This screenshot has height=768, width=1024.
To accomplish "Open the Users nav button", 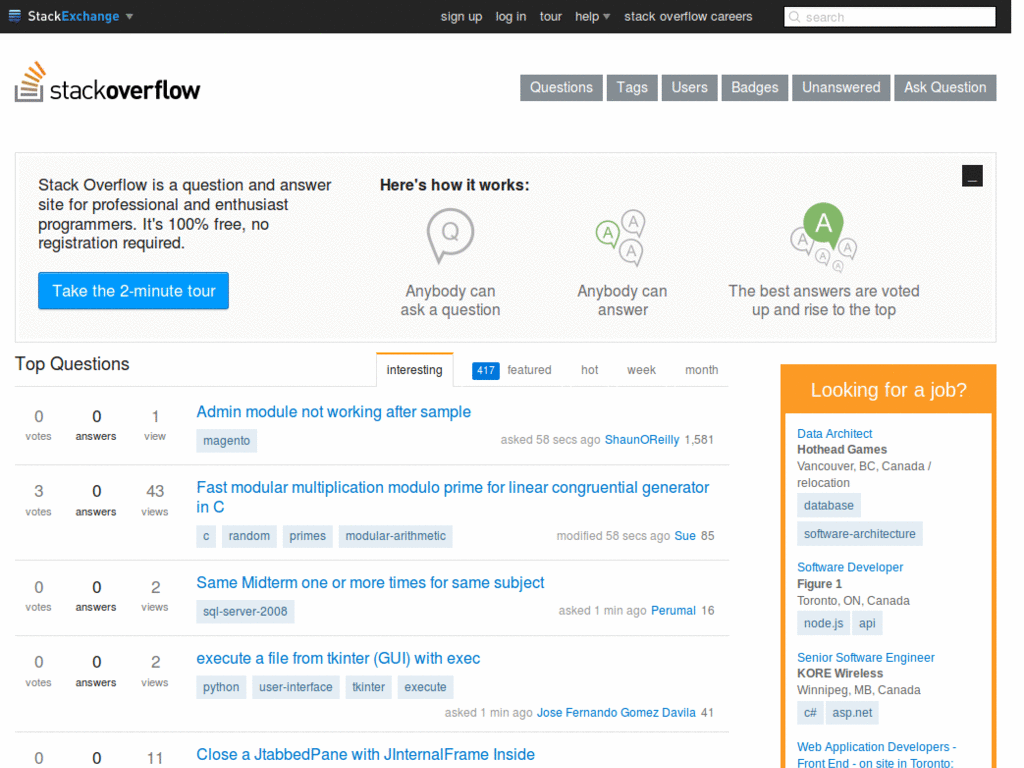I will point(689,88).
